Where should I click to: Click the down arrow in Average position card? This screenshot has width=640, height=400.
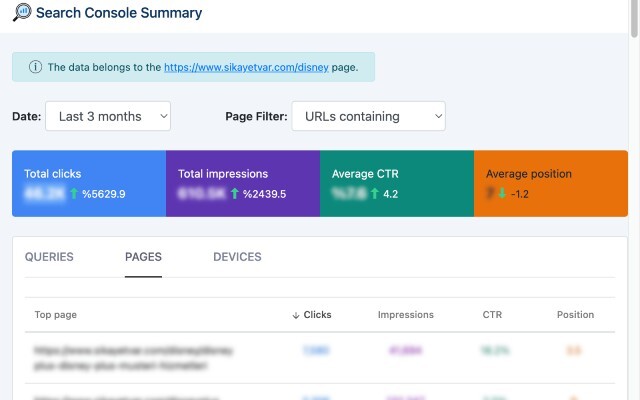tap(502, 193)
